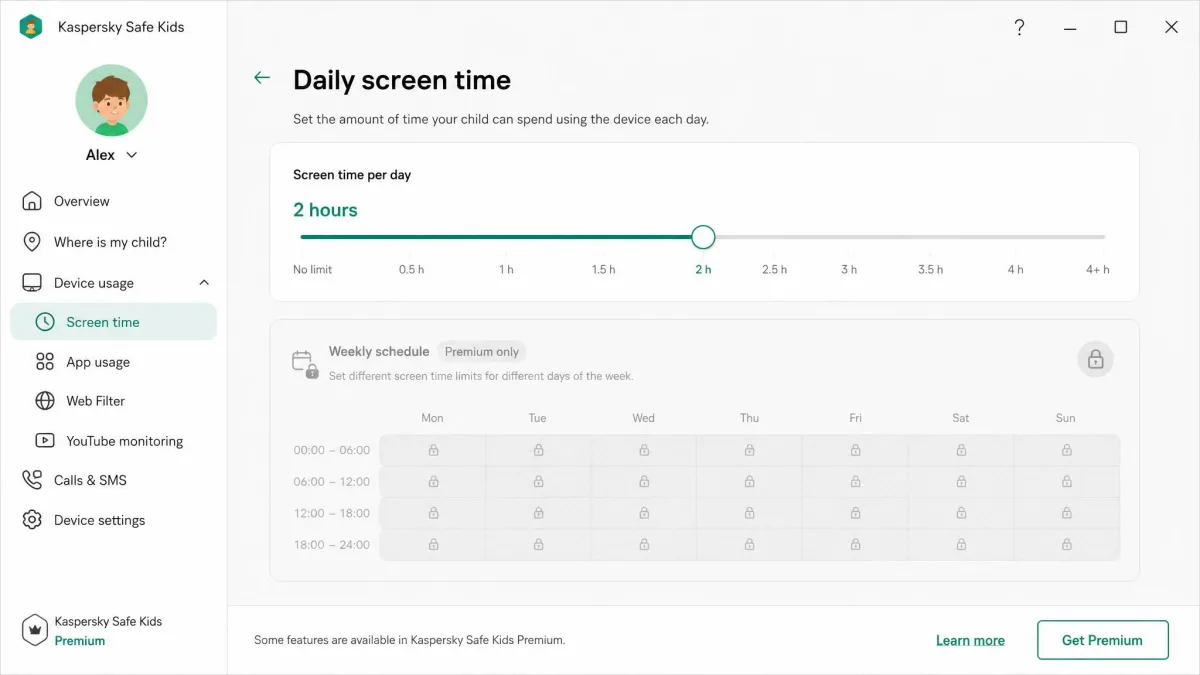This screenshot has width=1200, height=675.
Task: Click the Weekly schedule calendar lock icon
Action: pyautogui.click(x=305, y=363)
